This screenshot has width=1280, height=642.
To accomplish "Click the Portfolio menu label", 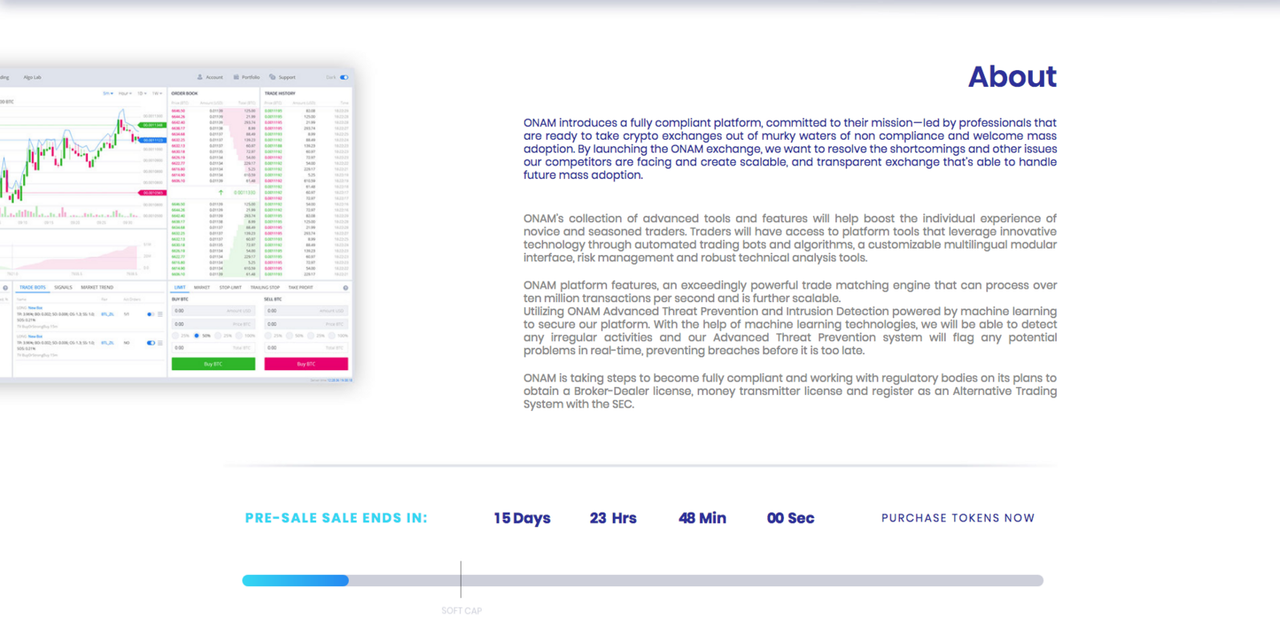I will pos(251,77).
